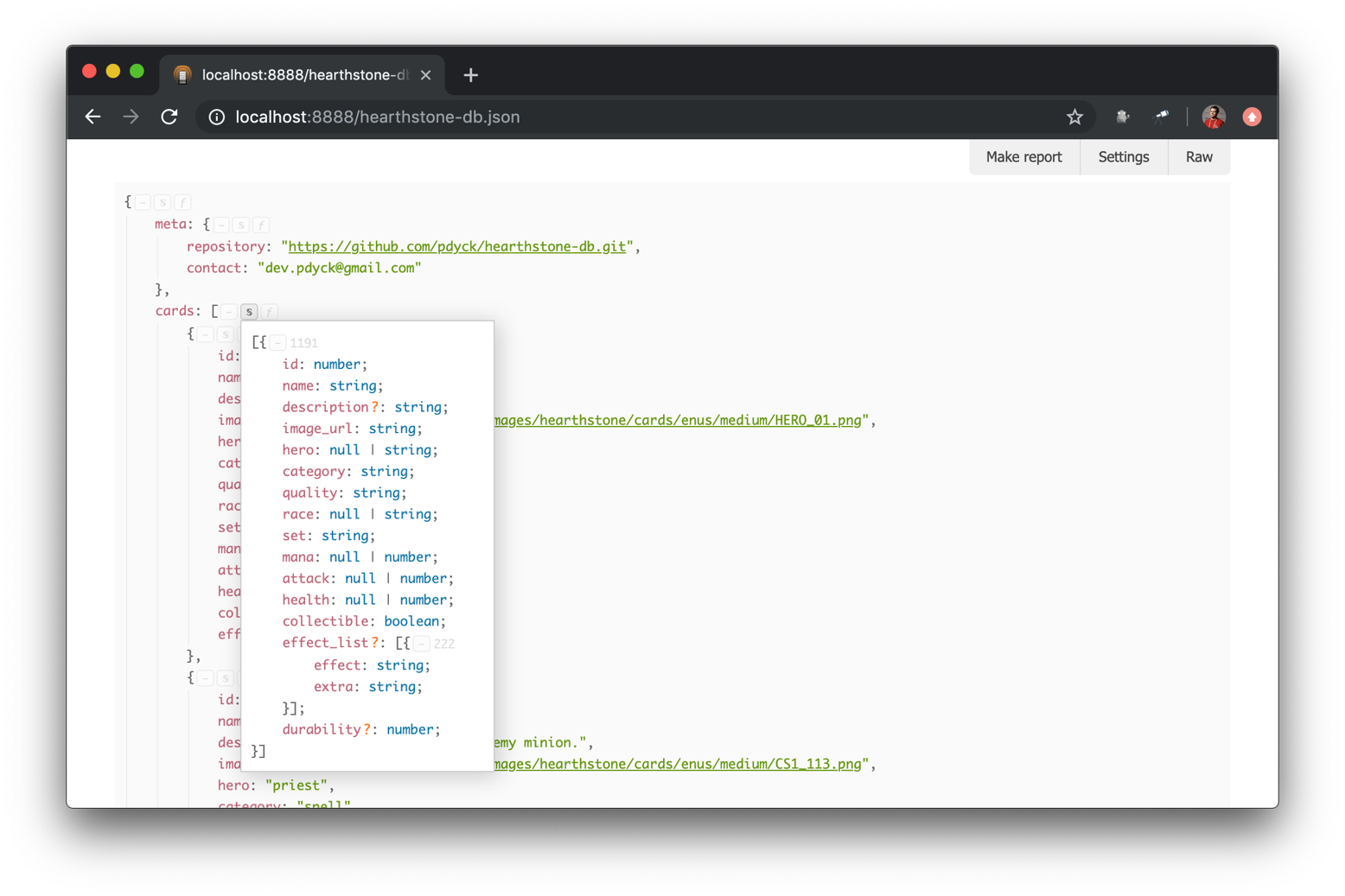
Task: Open a new browser tab
Action: 470,75
